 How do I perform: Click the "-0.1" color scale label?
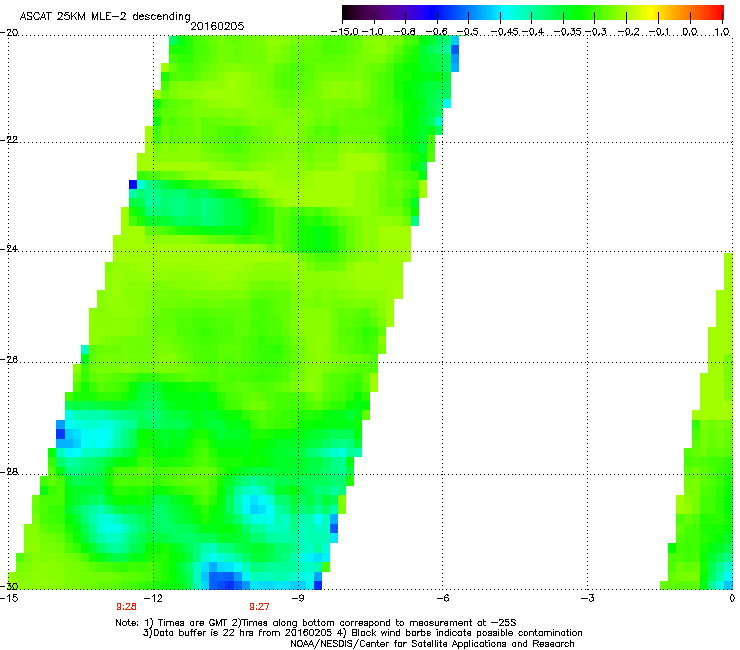pos(660,32)
